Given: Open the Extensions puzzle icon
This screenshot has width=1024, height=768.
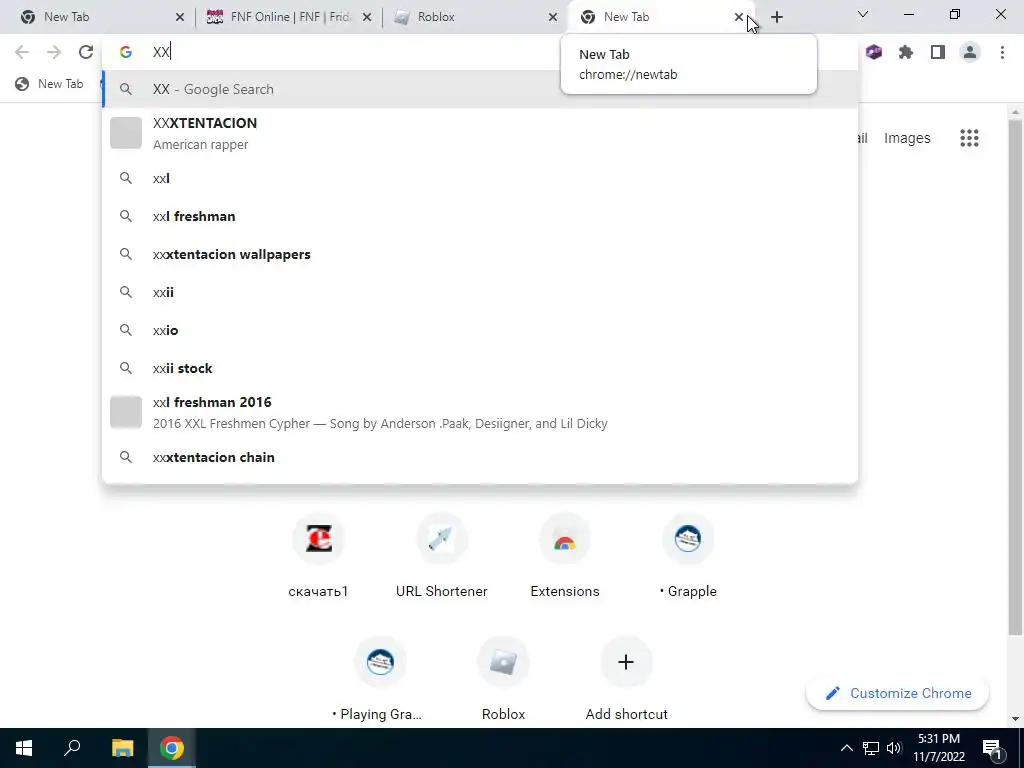Looking at the screenshot, I should pos(906,52).
